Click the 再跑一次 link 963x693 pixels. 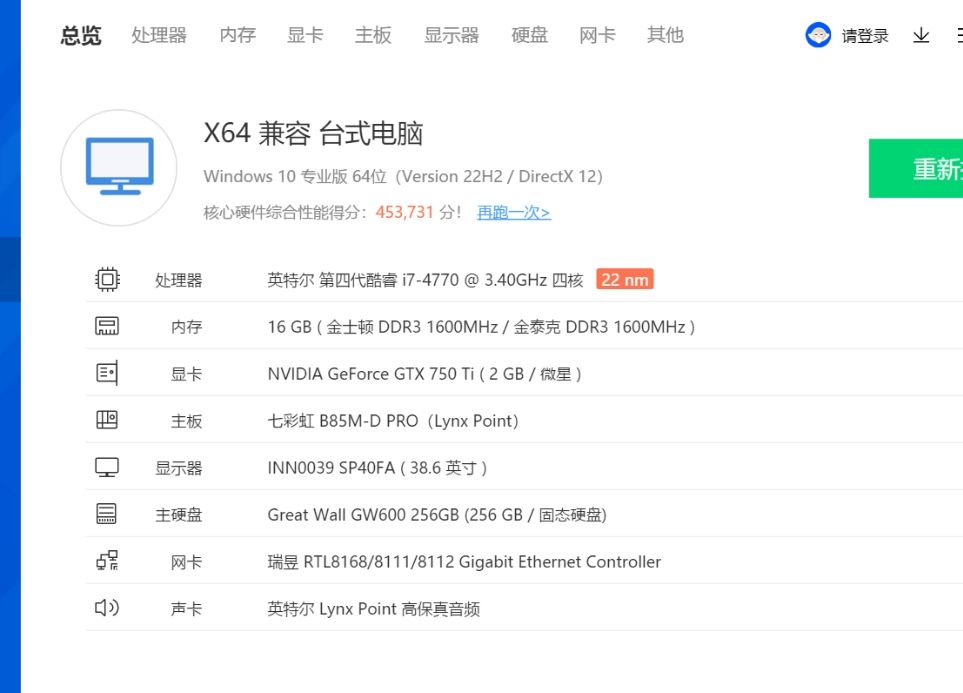click(513, 213)
